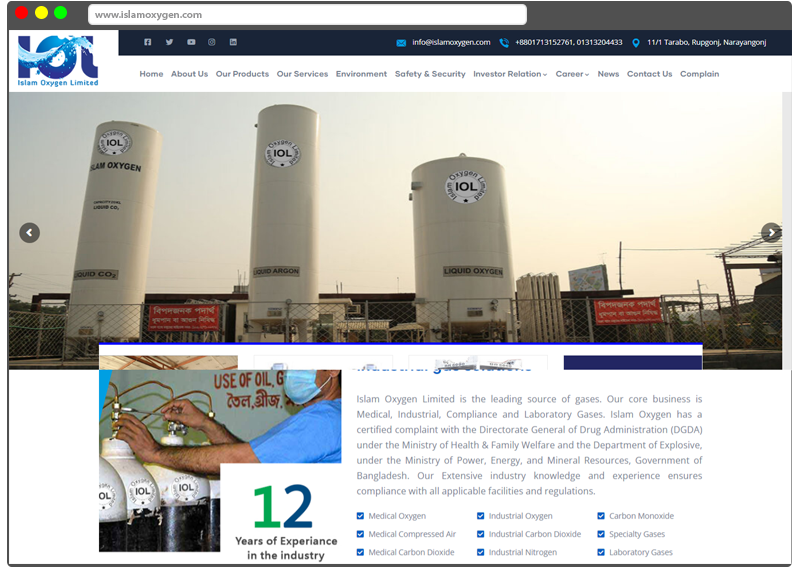800x567 pixels.
Task: Open the Contact Us page
Action: click(x=649, y=74)
